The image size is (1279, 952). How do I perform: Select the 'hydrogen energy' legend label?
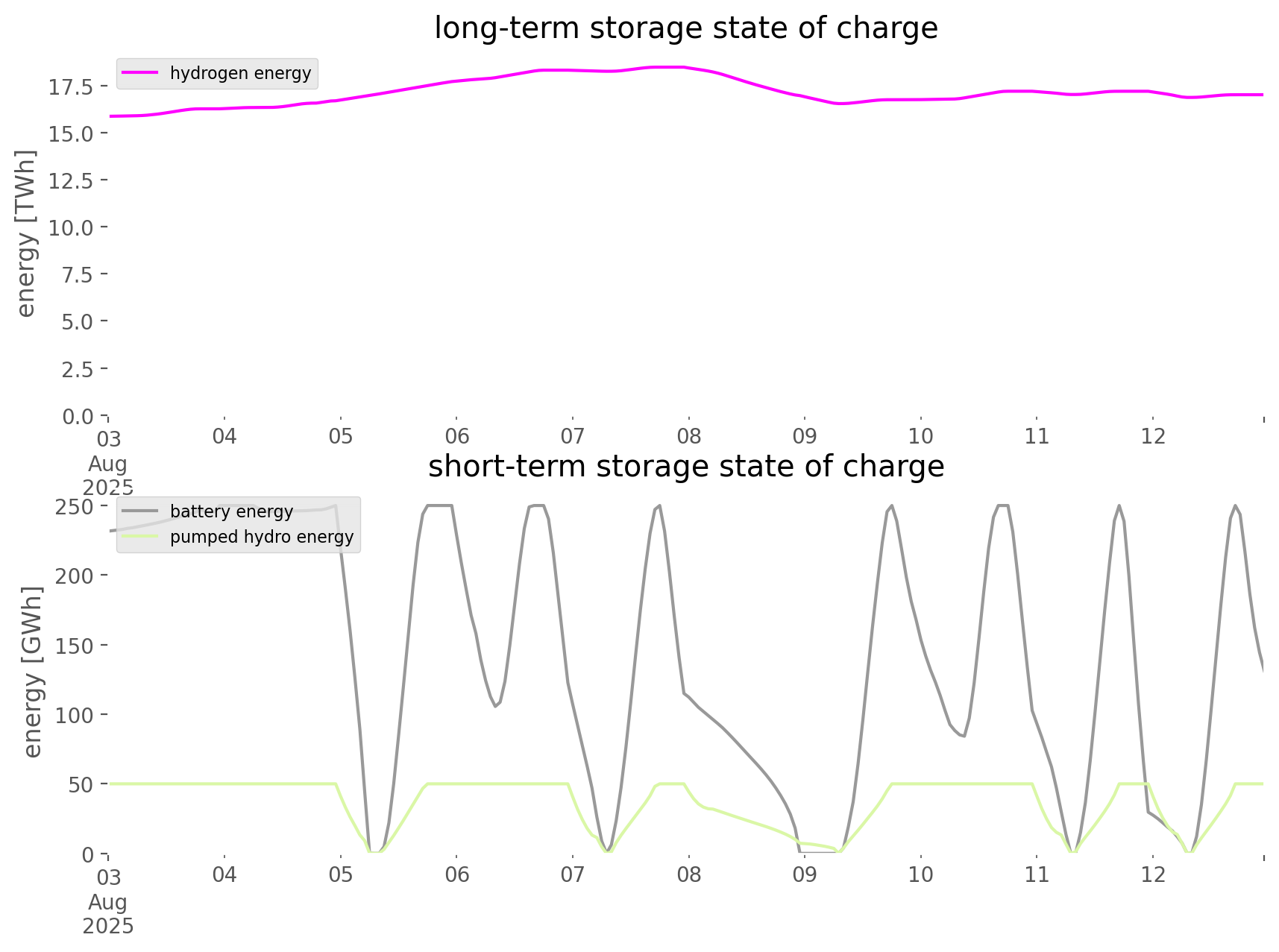[x=240, y=73]
